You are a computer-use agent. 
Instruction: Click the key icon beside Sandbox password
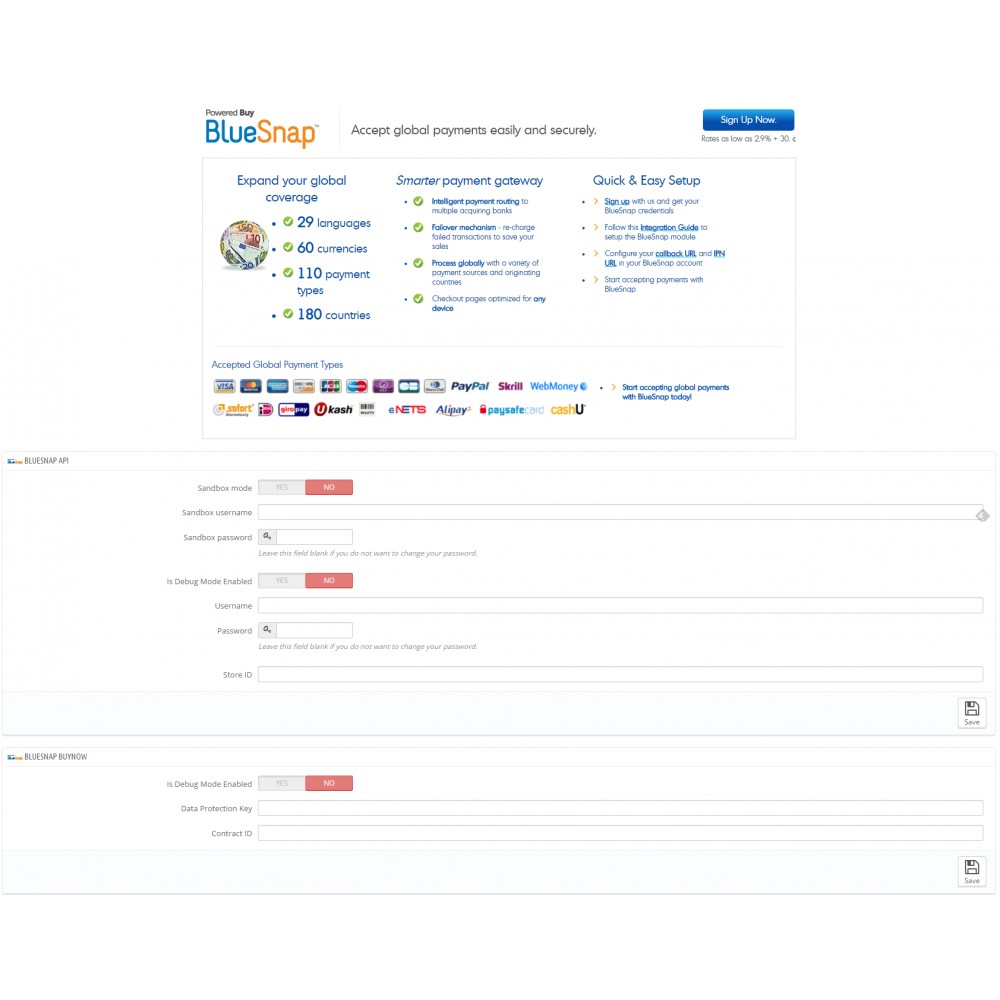(267, 537)
